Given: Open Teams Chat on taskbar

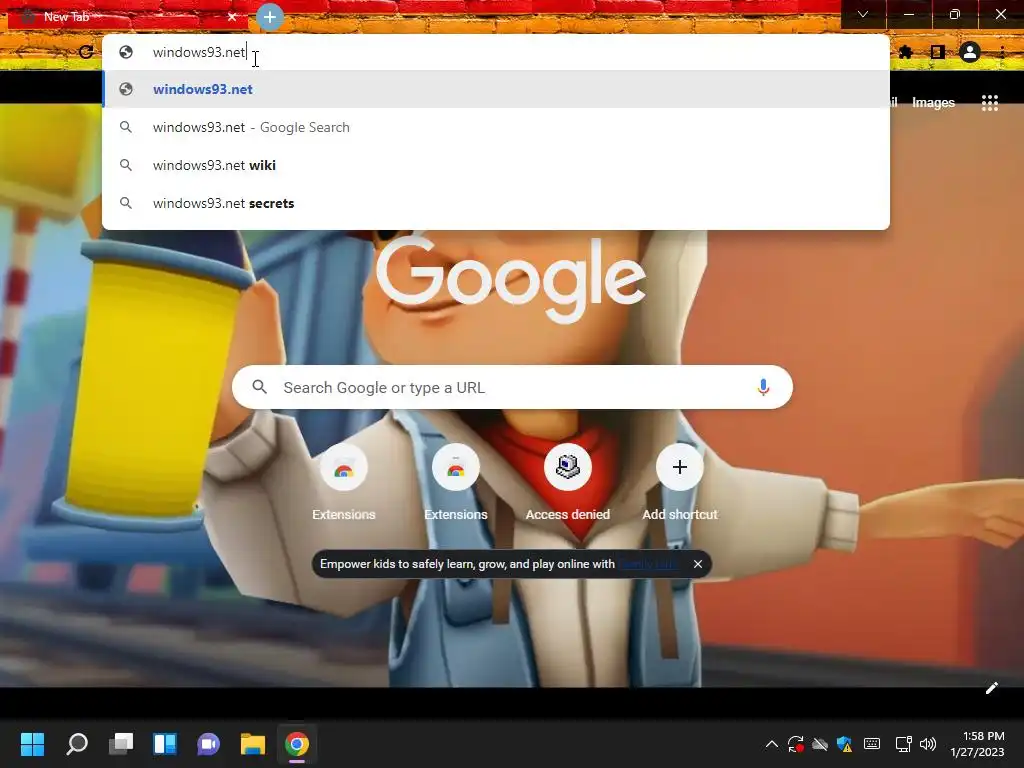Looking at the screenshot, I should point(208,744).
